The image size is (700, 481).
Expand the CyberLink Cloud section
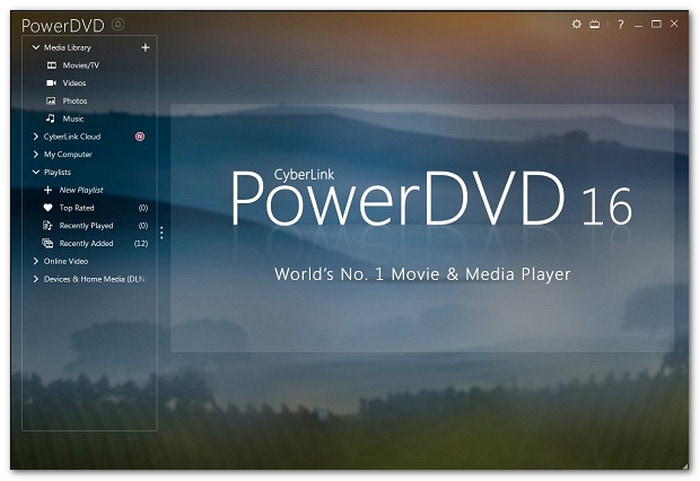[36, 136]
